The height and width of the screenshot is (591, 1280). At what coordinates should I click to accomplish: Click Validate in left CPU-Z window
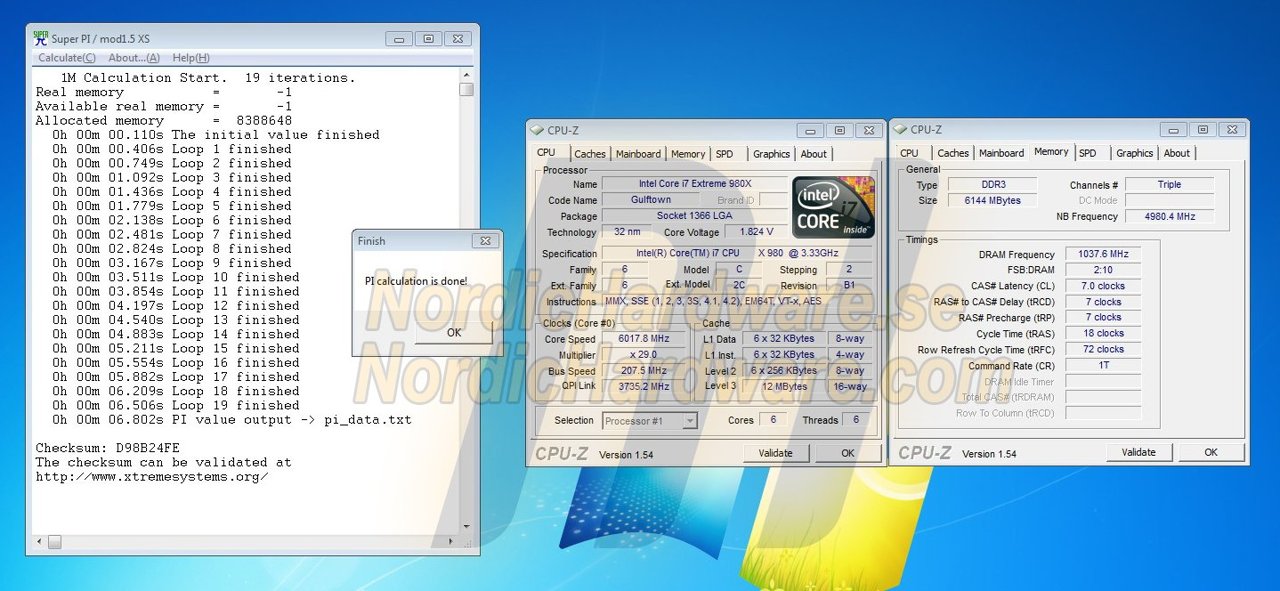click(776, 453)
